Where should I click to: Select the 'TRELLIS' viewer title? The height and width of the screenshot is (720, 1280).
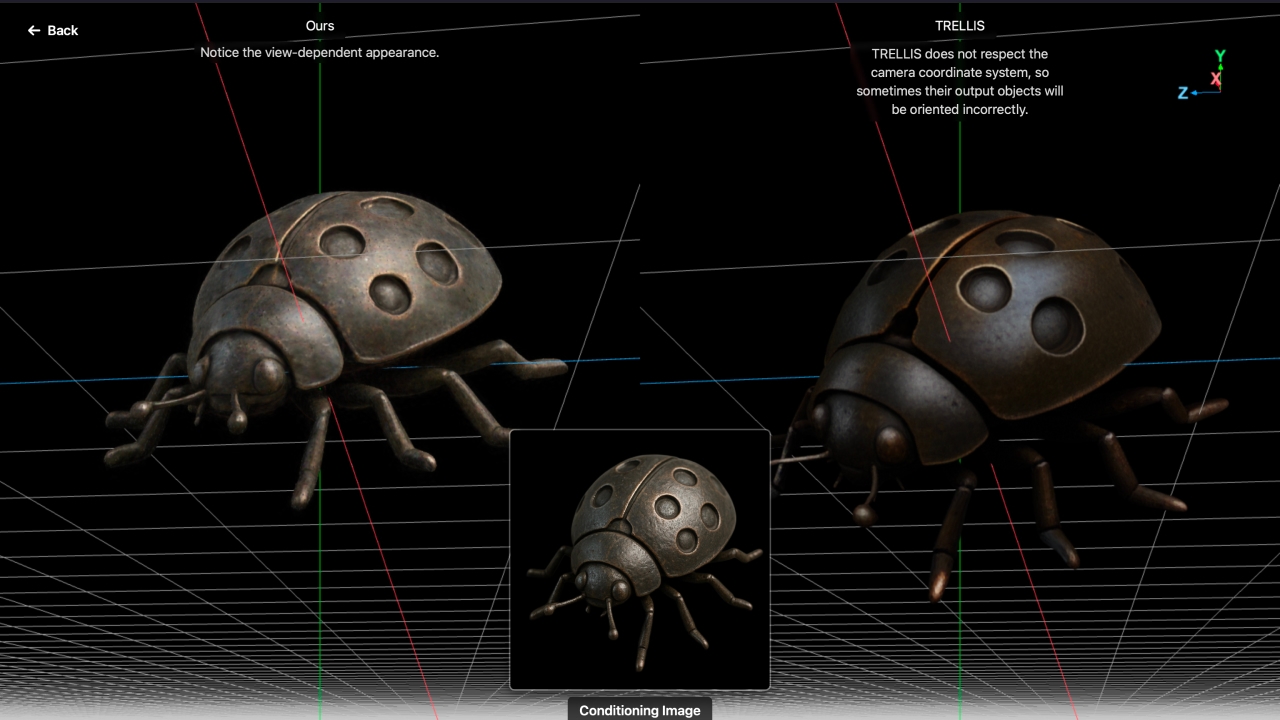pos(959,25)
